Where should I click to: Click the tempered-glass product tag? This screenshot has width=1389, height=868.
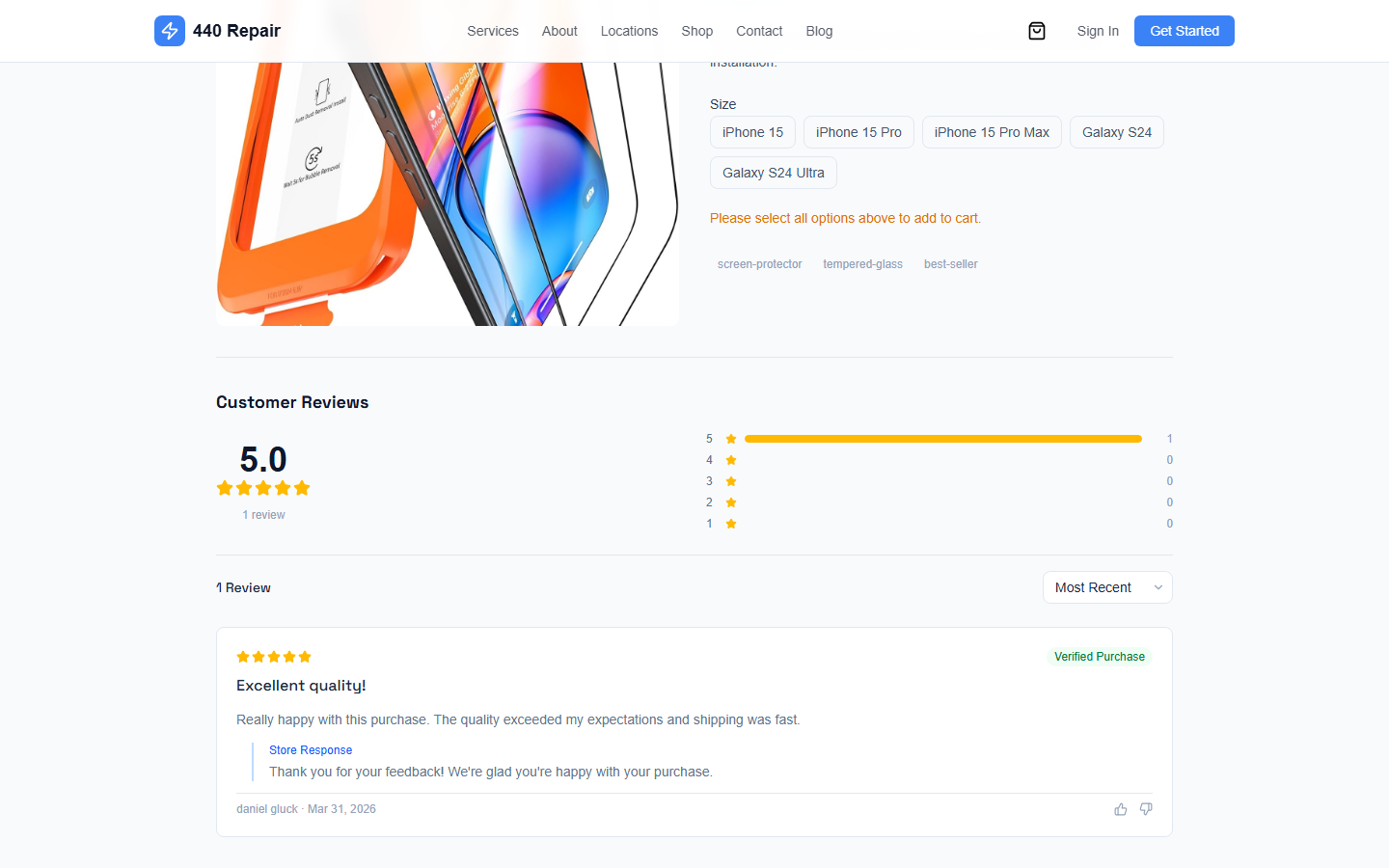click(x=862, y=263)
